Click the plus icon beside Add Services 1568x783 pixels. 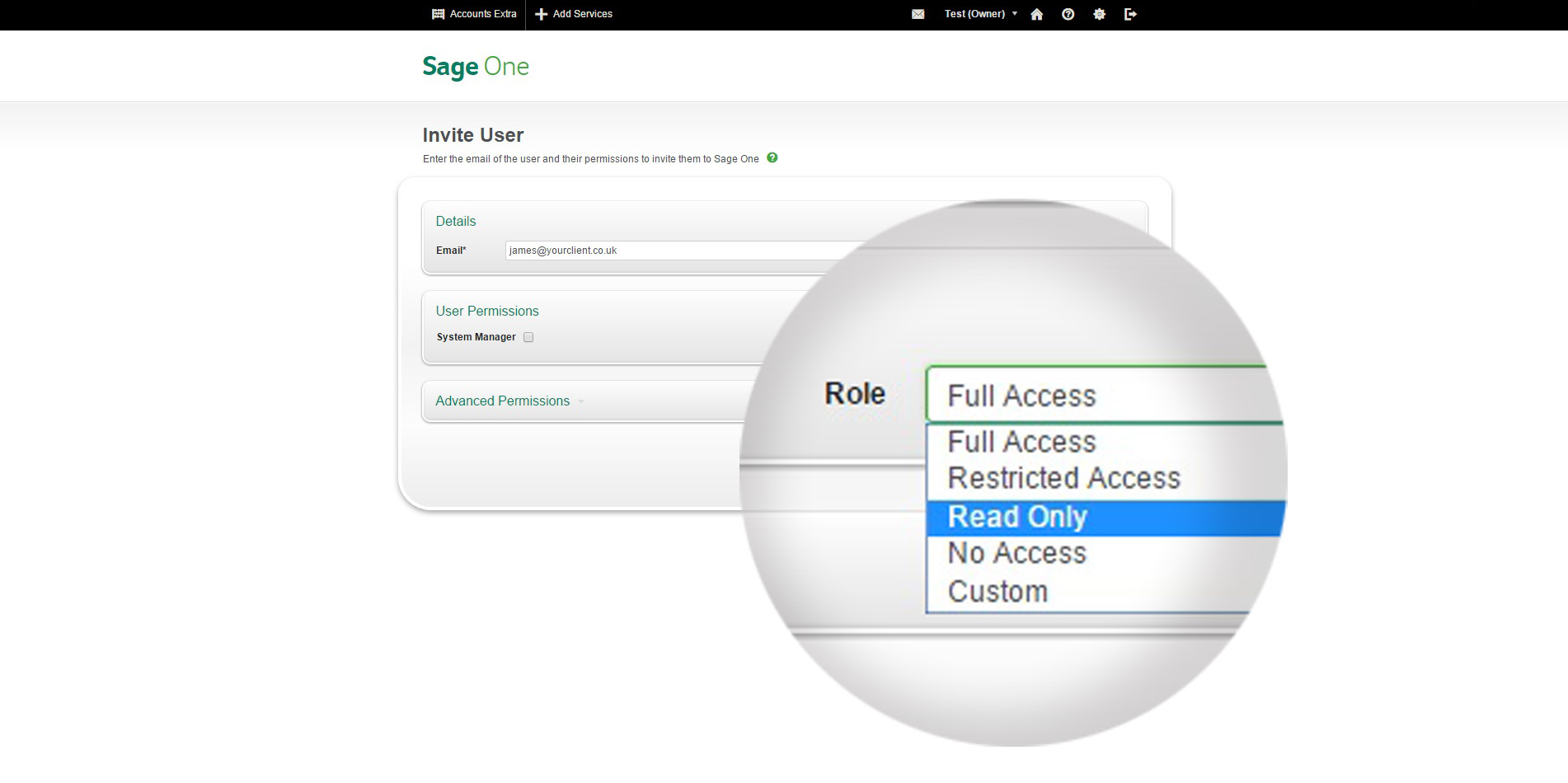click(x=542, y=14)
